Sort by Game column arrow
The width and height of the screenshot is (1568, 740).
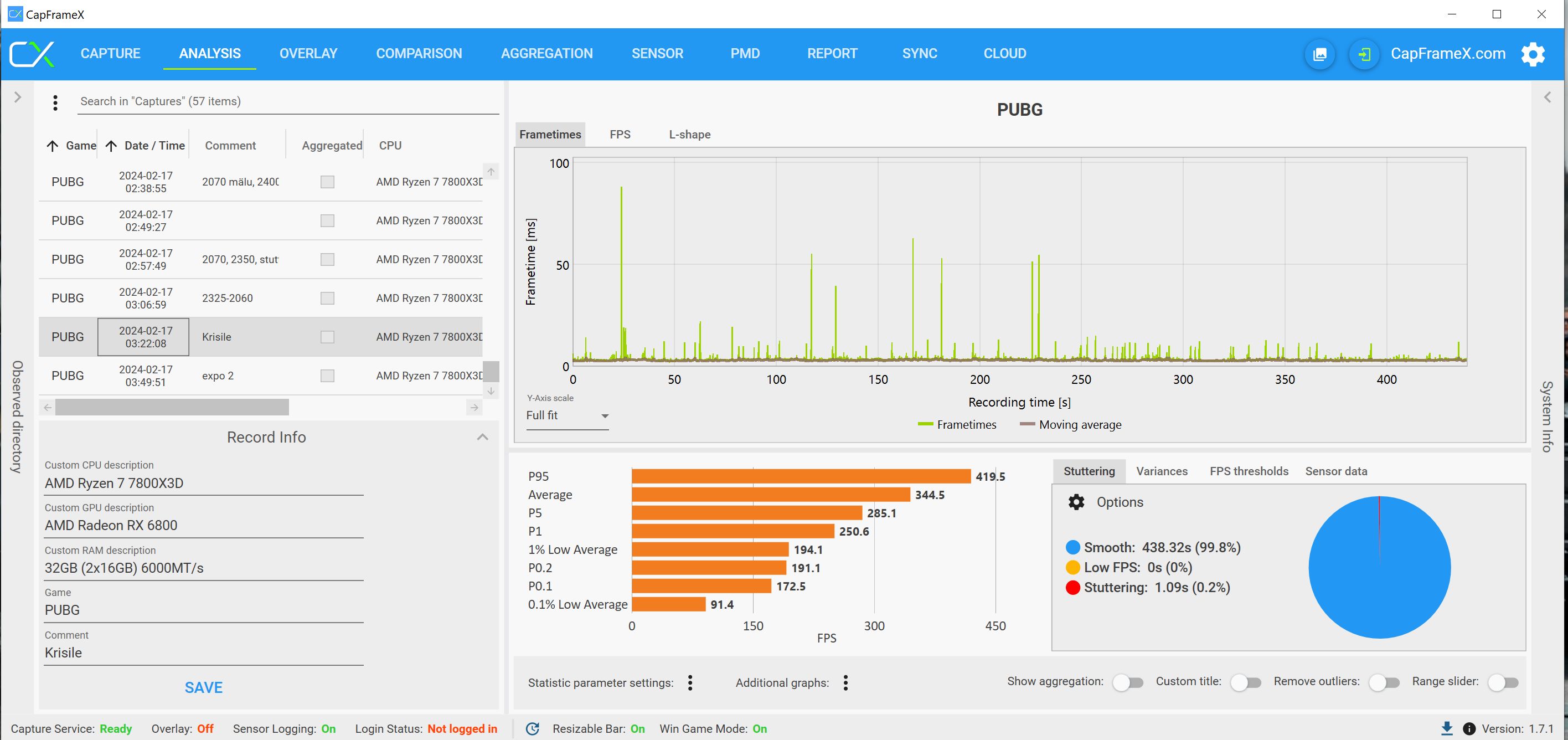(x=53, y=146)
